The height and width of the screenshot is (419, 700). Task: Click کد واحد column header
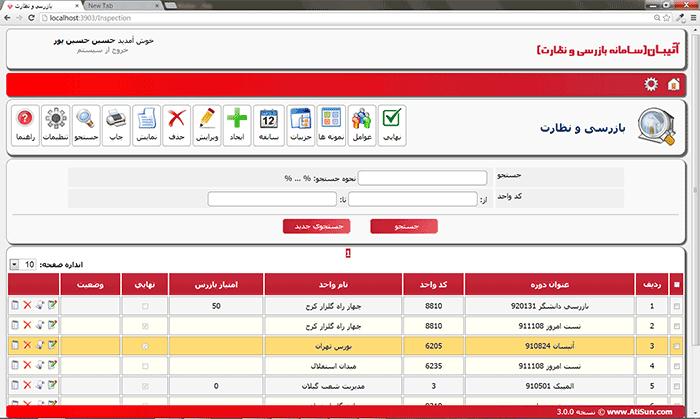coord(433,285)
